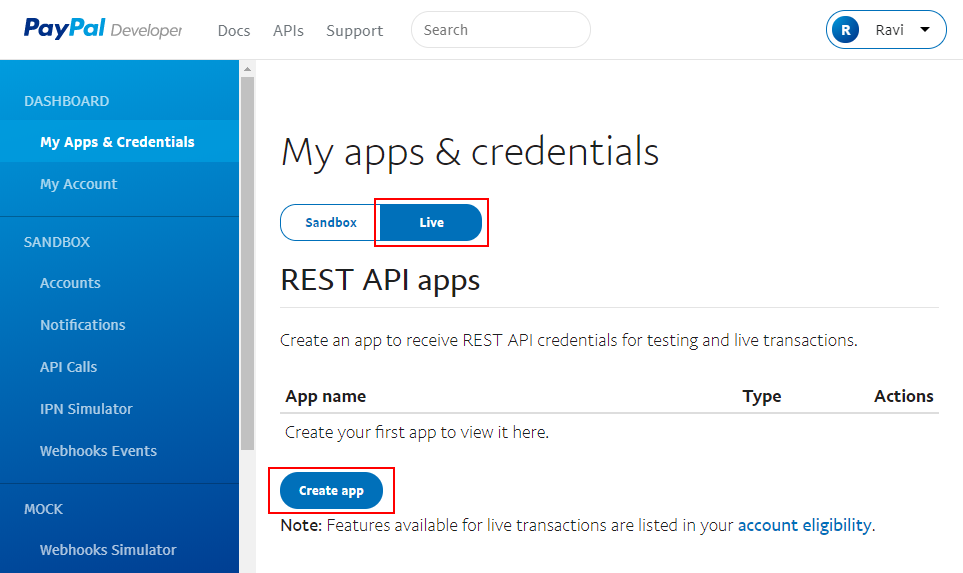Open the Docs menu

point(234,30)
